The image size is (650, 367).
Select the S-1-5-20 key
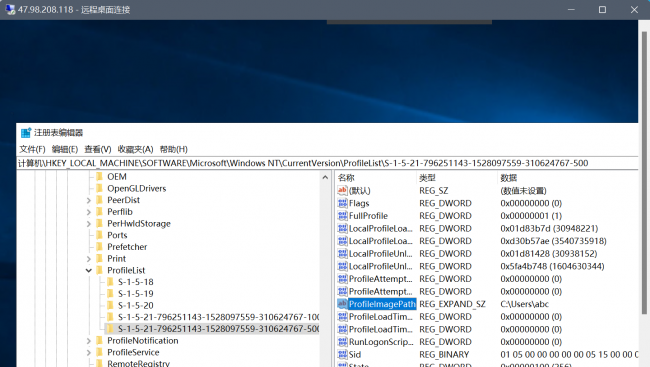click(136, 305)
